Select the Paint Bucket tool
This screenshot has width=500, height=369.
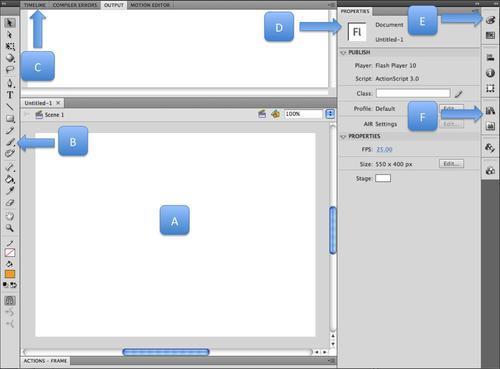click(10, 179)
